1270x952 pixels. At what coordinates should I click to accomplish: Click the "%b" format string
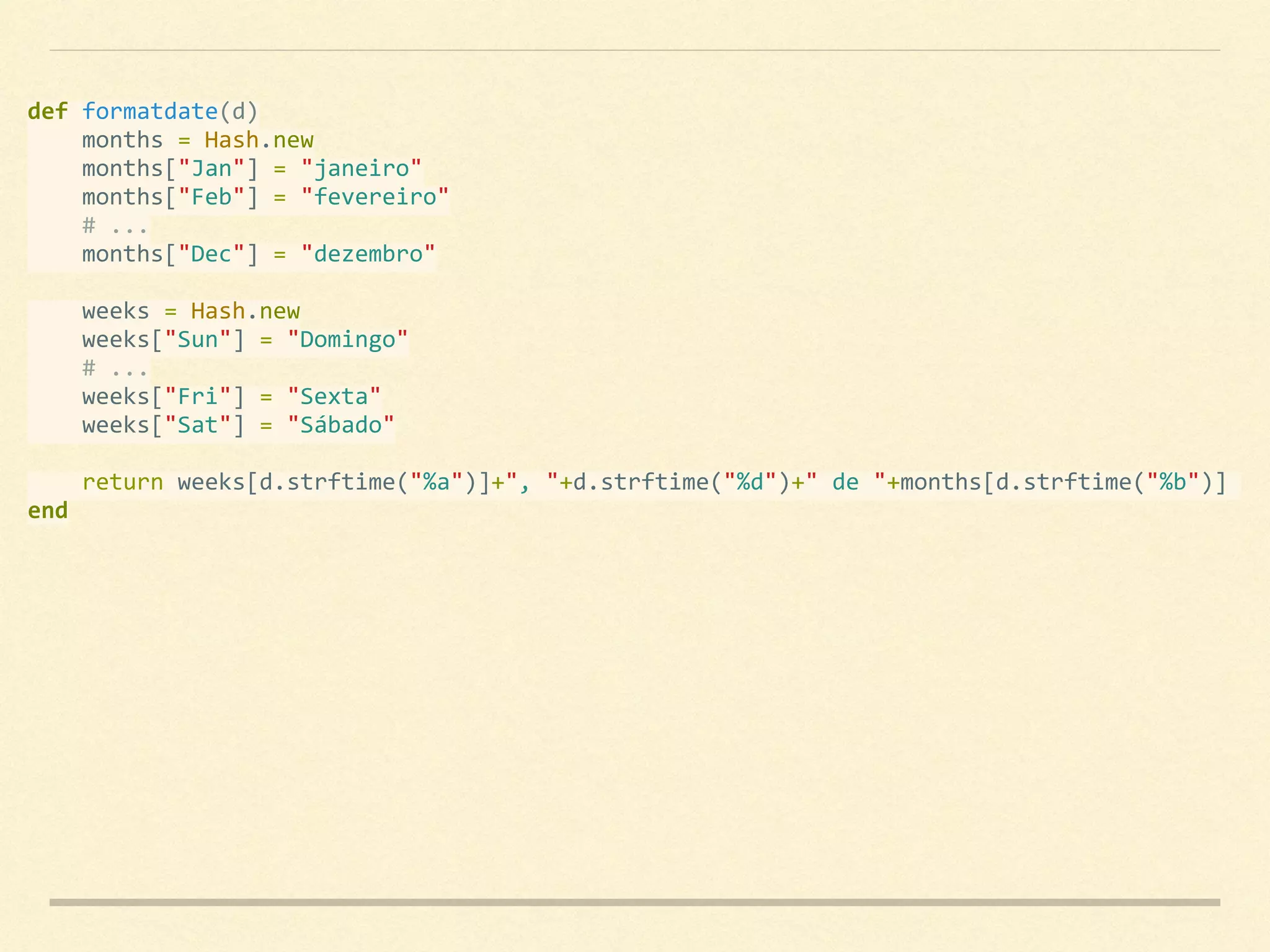click(x=1173, y=482)
